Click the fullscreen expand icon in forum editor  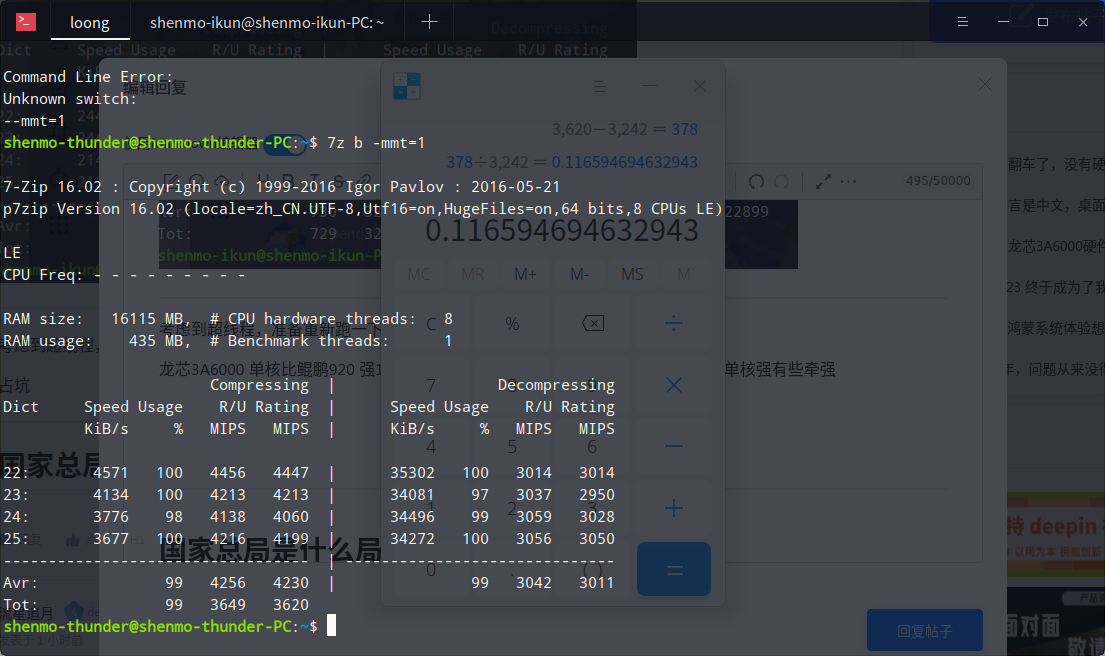point(822,182)
